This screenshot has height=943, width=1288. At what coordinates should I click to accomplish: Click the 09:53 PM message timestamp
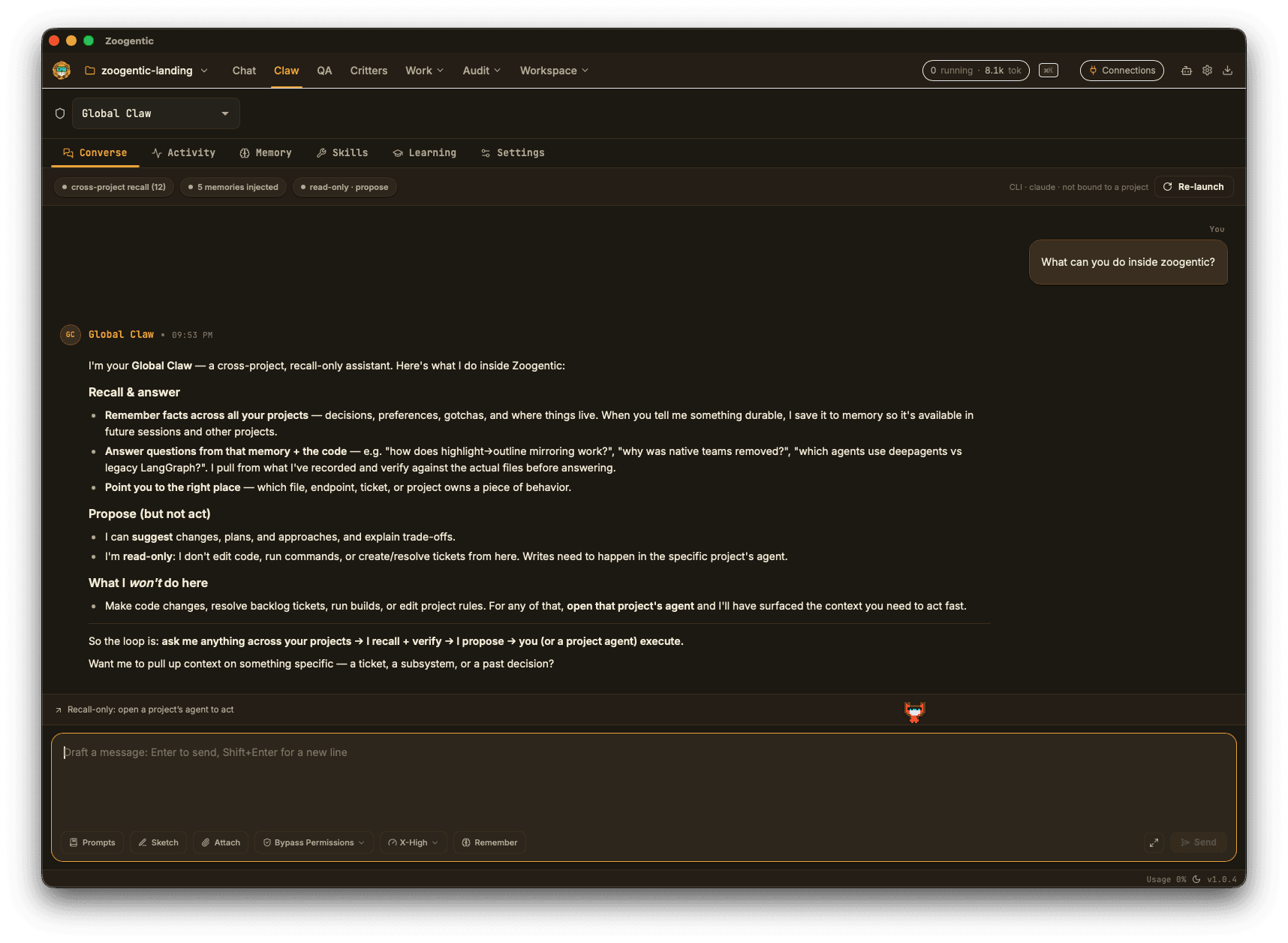[x=192, y=335]
